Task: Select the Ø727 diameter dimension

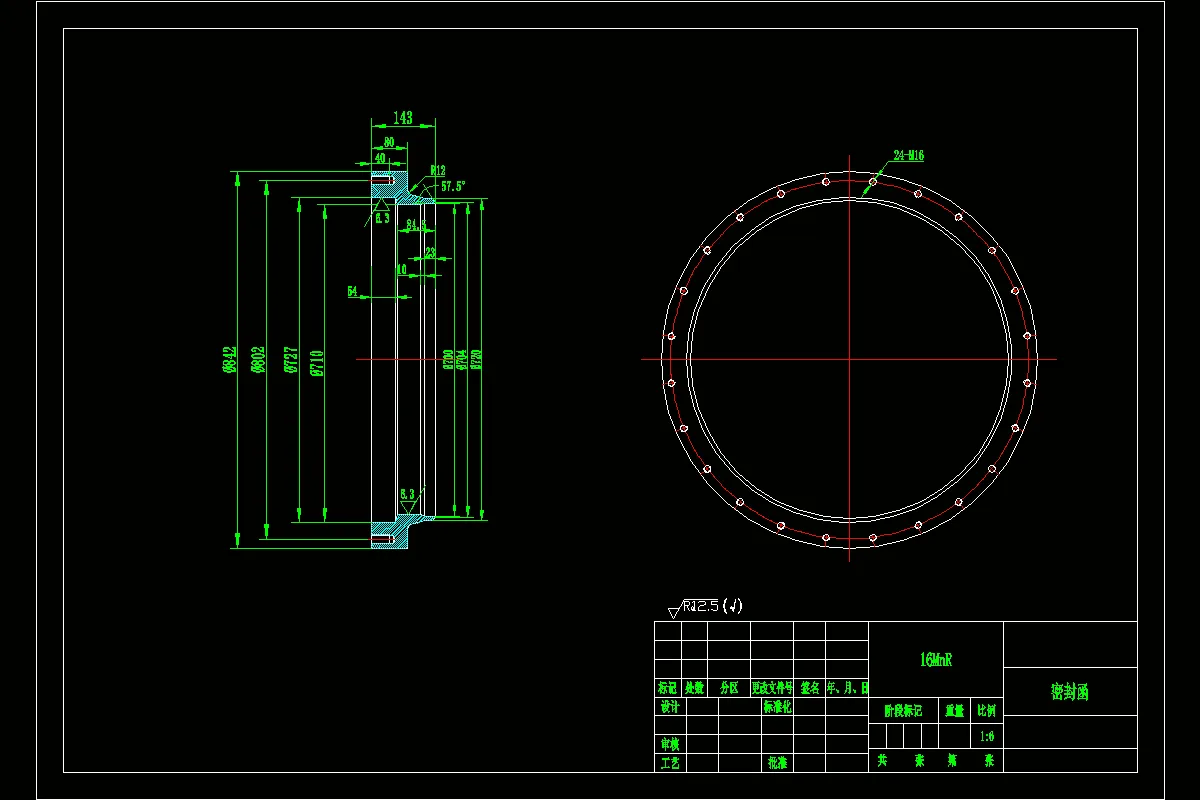Action: tap(290, 360)
